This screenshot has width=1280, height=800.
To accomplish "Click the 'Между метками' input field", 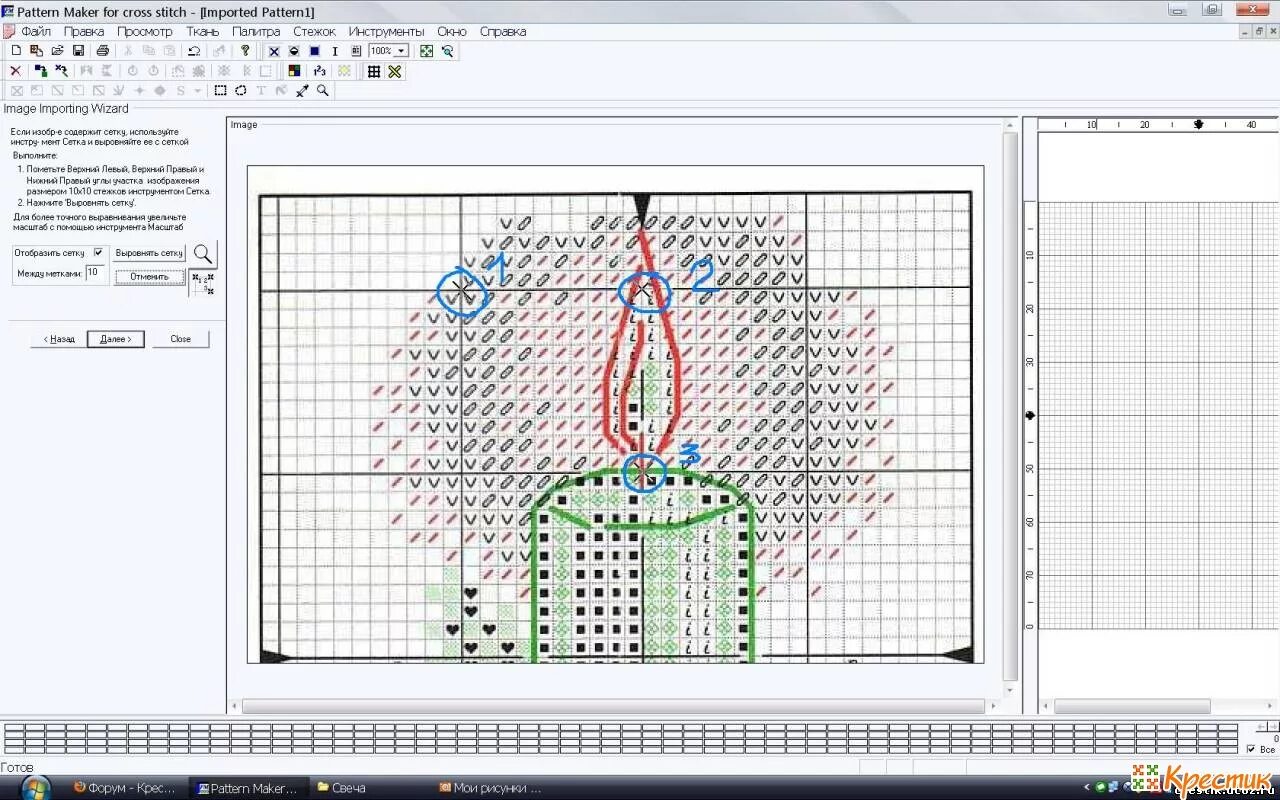I will [x=97, y=272].
